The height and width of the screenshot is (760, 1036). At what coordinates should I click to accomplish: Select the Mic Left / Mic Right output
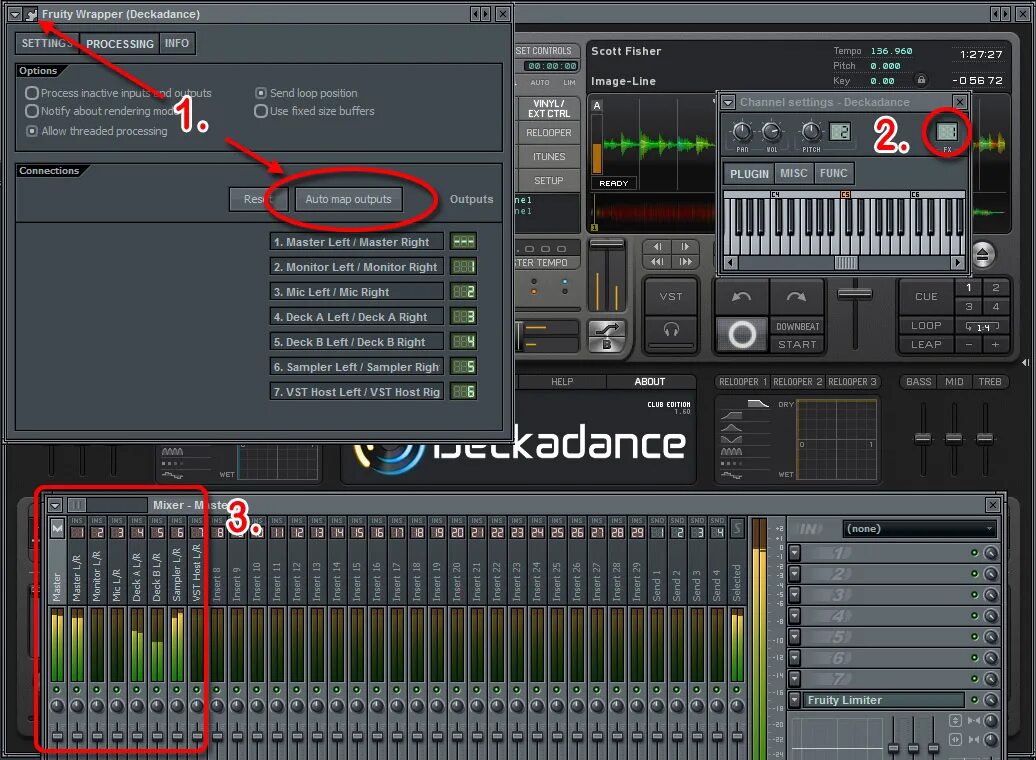coord(357,292)
